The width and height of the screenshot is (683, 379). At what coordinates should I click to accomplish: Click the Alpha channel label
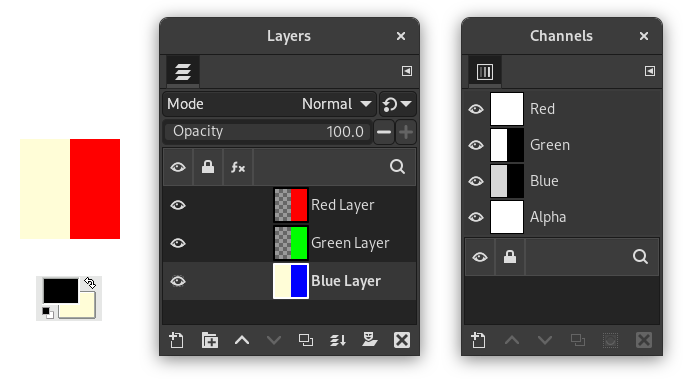pyautogui.click(x=548, y=217)
